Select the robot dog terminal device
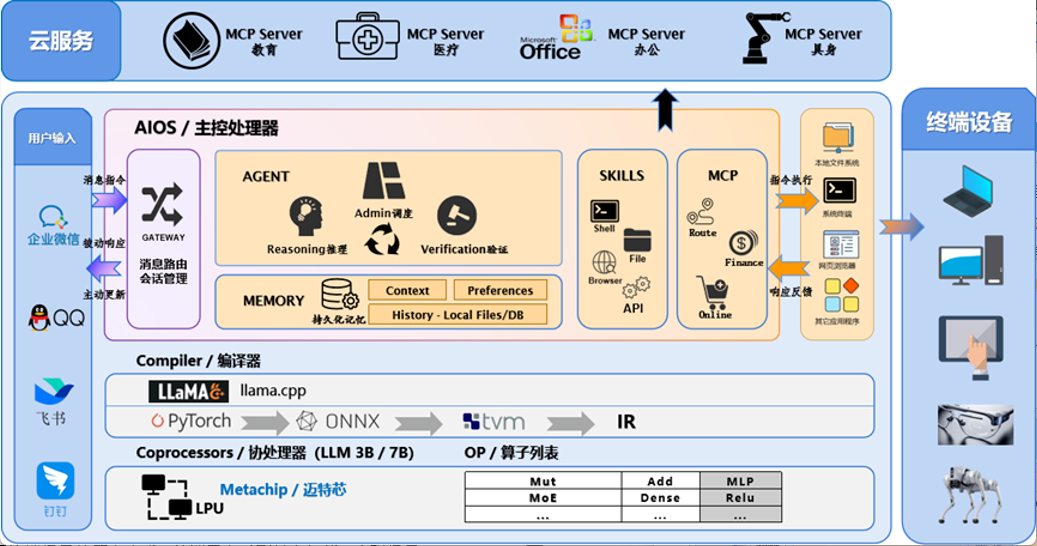The width and height of the screenshot is (1037, 546). (968, 496)
